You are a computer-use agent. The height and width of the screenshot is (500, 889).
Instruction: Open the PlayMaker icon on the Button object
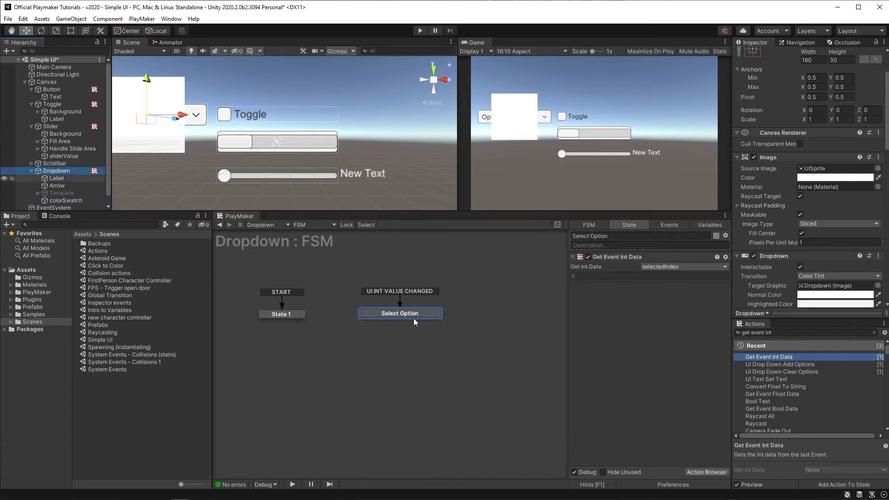point(94,90)
